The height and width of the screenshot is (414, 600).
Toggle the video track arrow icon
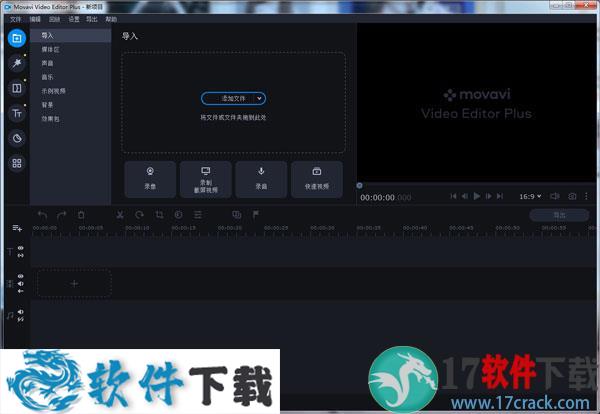pyautogui.click(x=21, y=291)
